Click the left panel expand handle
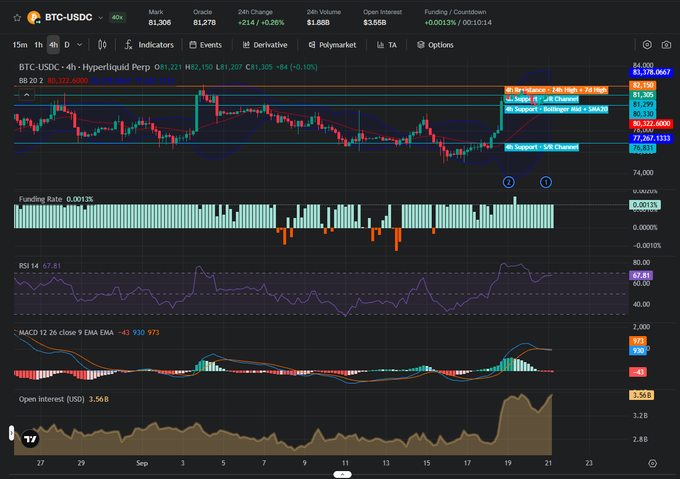Image resolution: width=680 pixels, height=479 pixels. tap(11, 433)
